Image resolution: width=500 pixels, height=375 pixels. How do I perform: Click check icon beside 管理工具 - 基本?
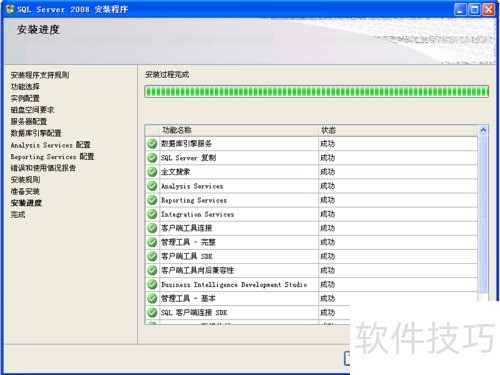[x=152, y=298]
